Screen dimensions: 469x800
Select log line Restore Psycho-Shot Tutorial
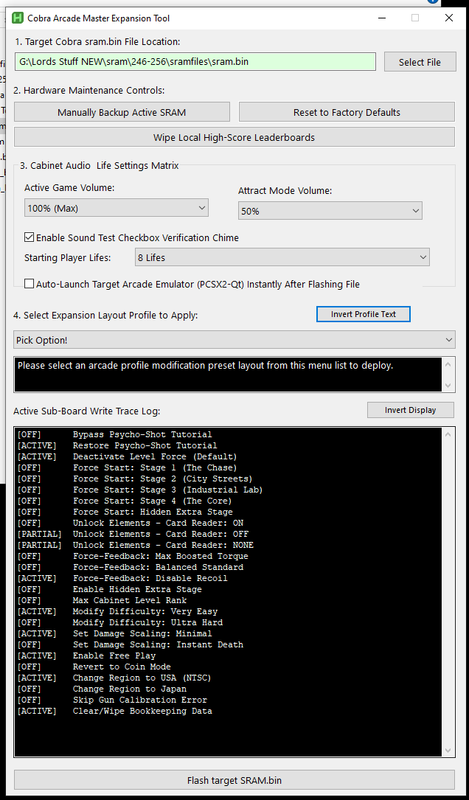[117, 446]
